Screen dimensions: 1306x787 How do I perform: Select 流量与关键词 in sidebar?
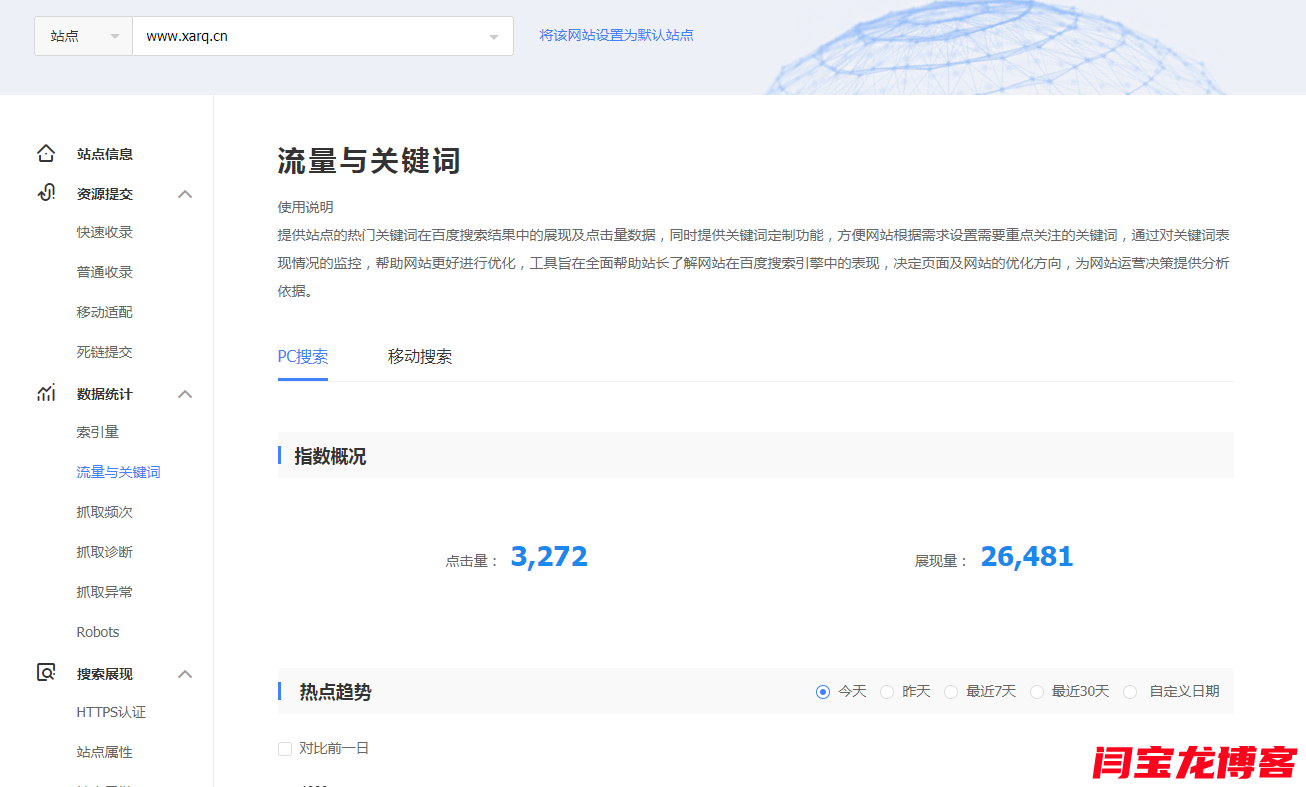point(119,472)
